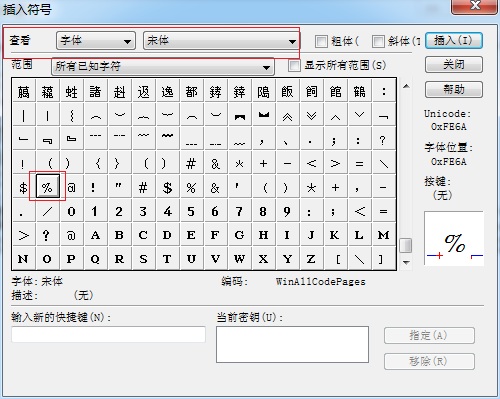Viewport: 500px width, 399px height.
Task: Pick the letter C character cell
Action: click(x=143, y=235)
